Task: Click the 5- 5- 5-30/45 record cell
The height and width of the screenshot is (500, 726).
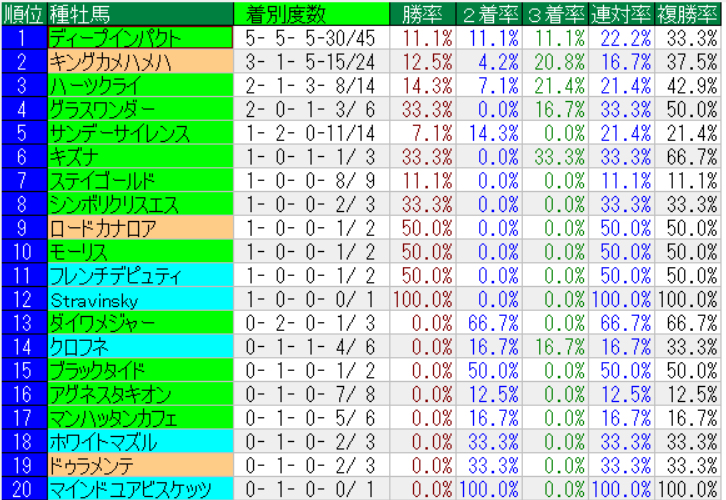Action: [311, 38]
